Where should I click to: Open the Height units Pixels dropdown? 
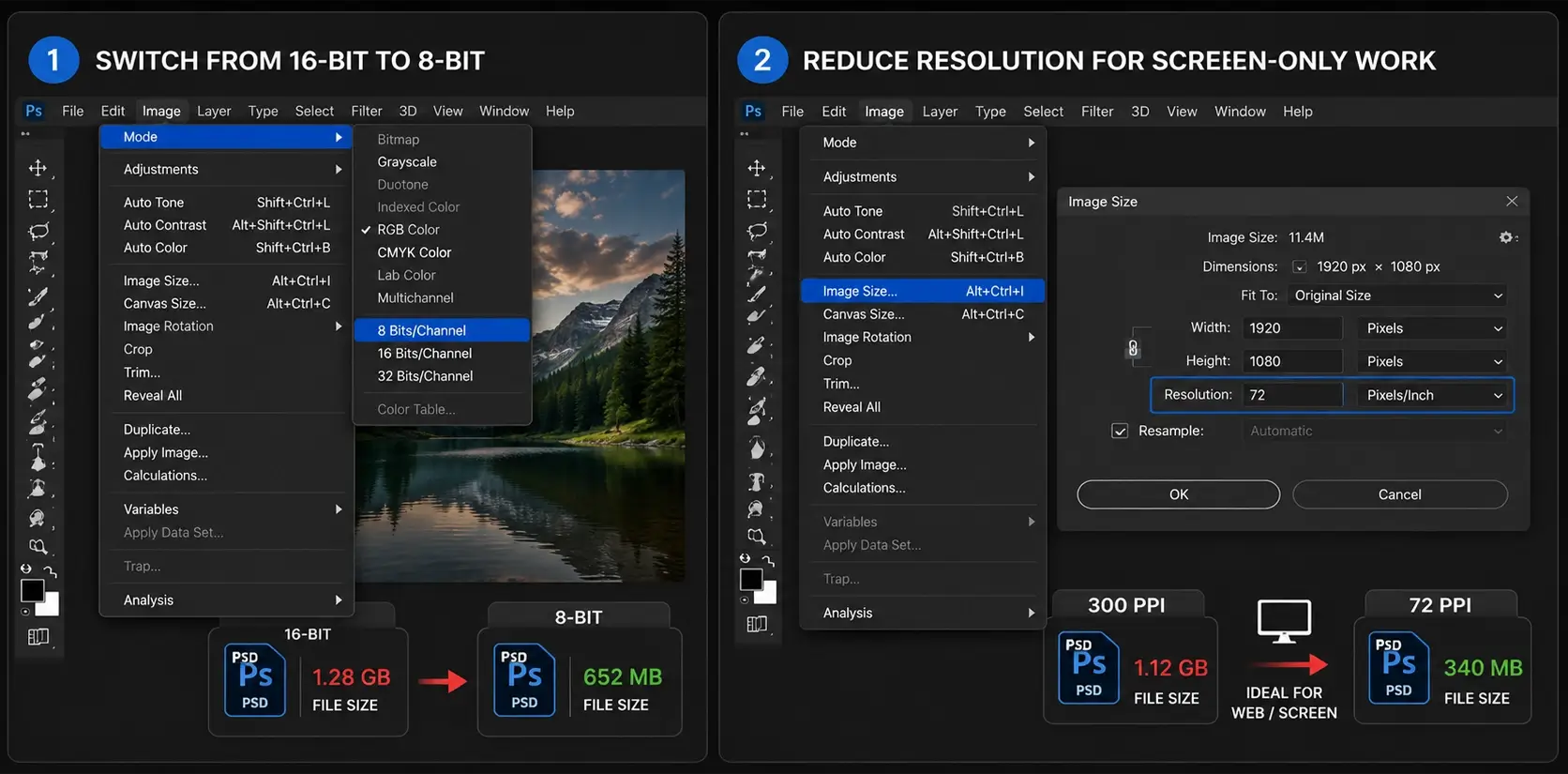click(x=1432, y=361)
